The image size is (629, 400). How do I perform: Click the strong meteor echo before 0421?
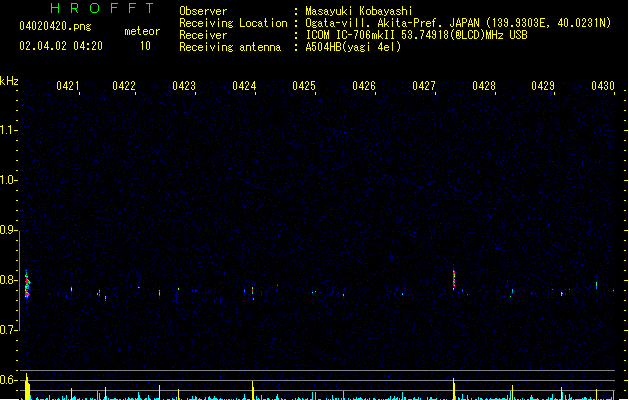coord(27,285)
